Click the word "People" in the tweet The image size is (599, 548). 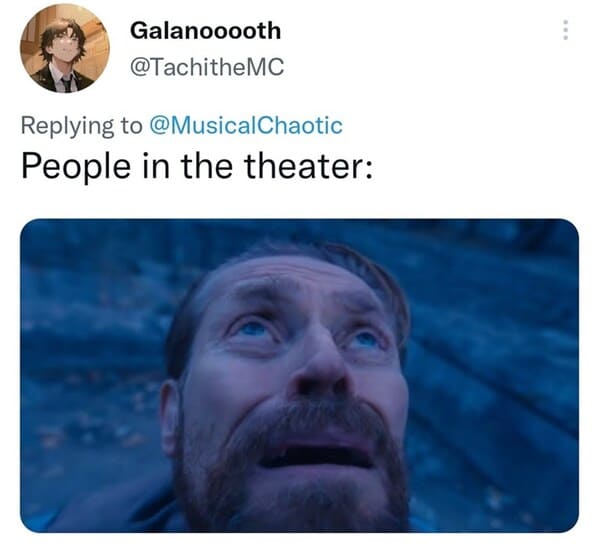pos(76,167)
